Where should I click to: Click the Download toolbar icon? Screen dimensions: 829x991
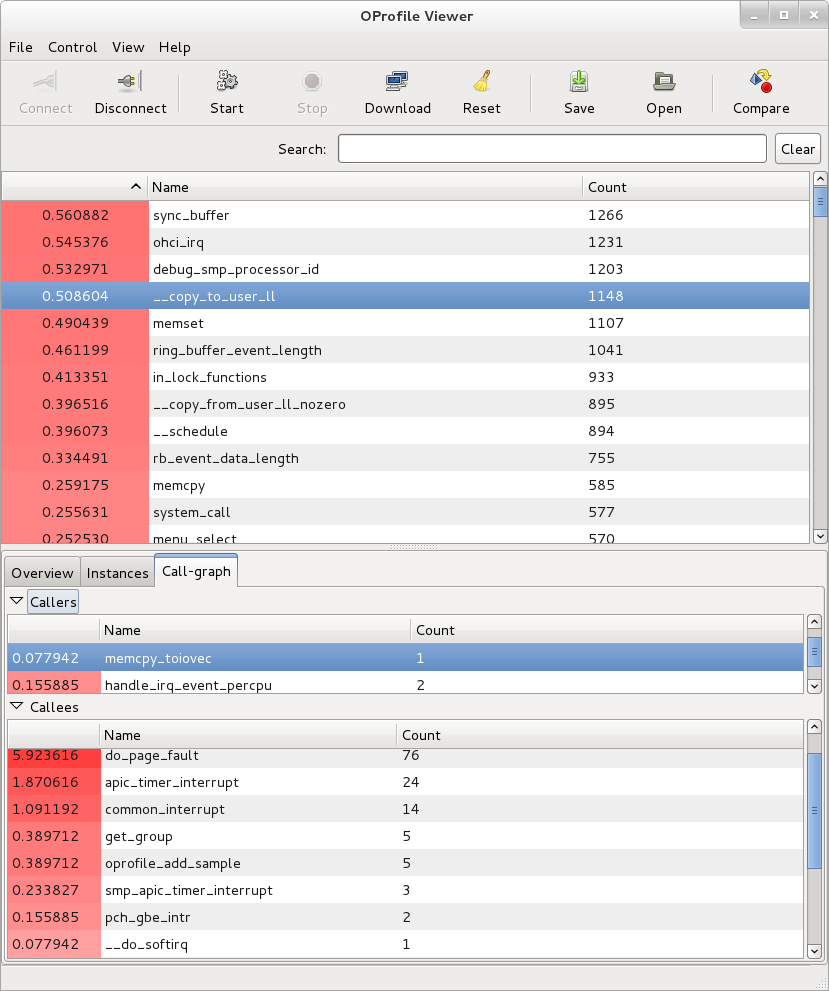click(397, 82)
